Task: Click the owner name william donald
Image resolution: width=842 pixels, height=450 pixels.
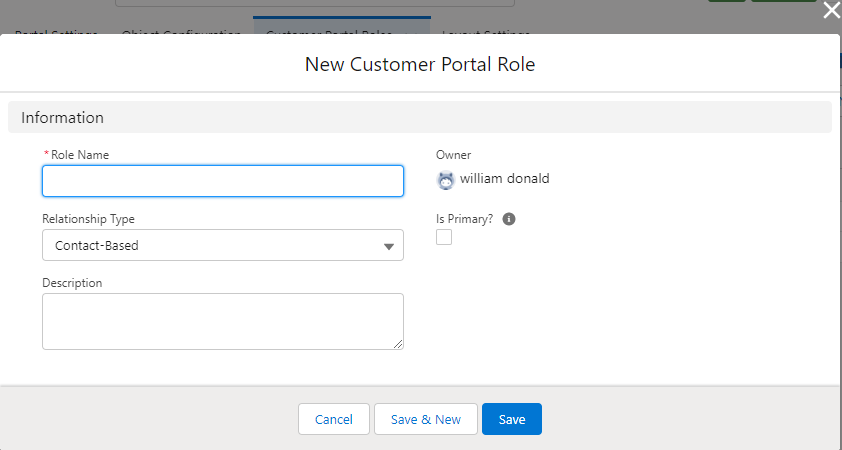Action: click(x=505, y=180)
